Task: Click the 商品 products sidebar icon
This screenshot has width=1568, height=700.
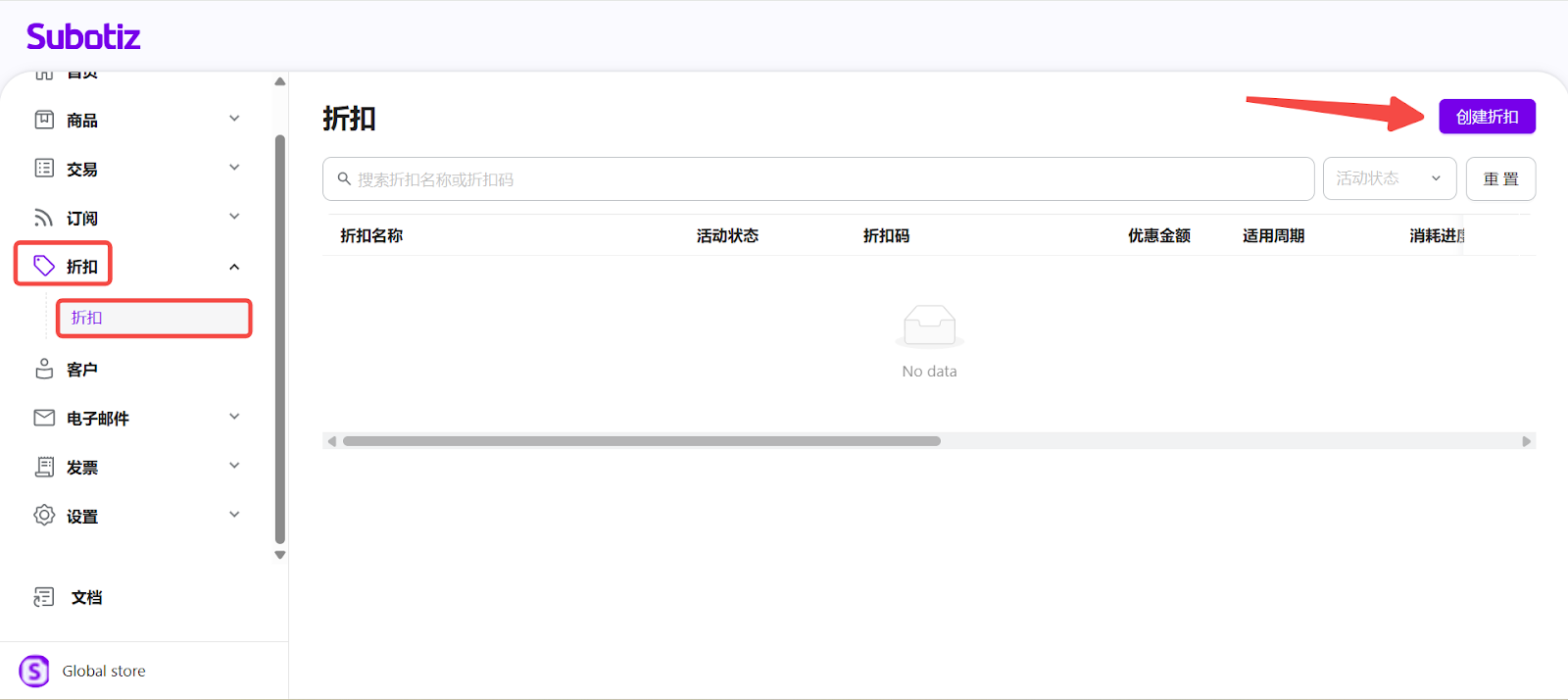Action: click(x=44, y=120)
